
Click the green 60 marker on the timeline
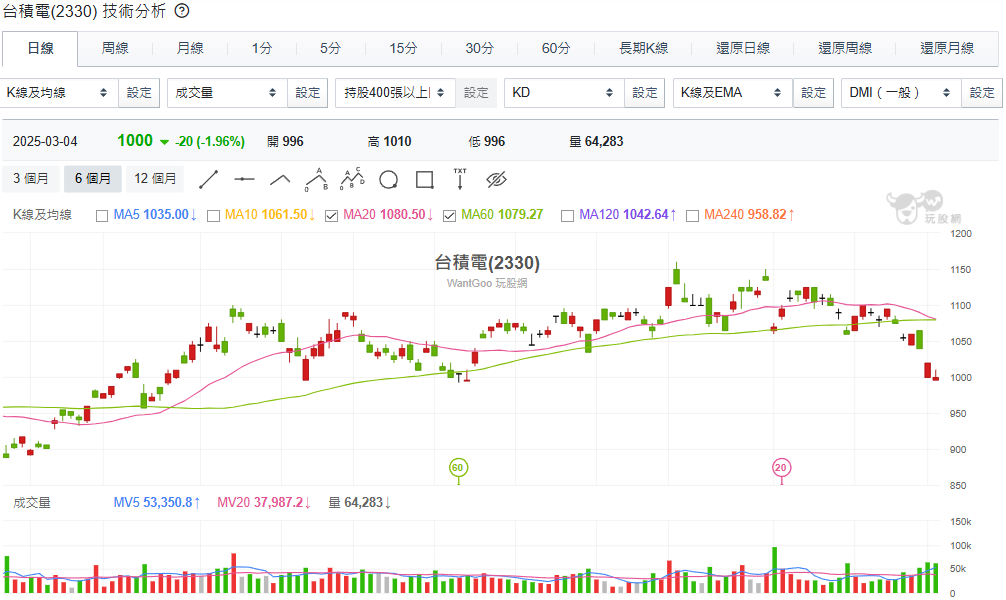457,467
